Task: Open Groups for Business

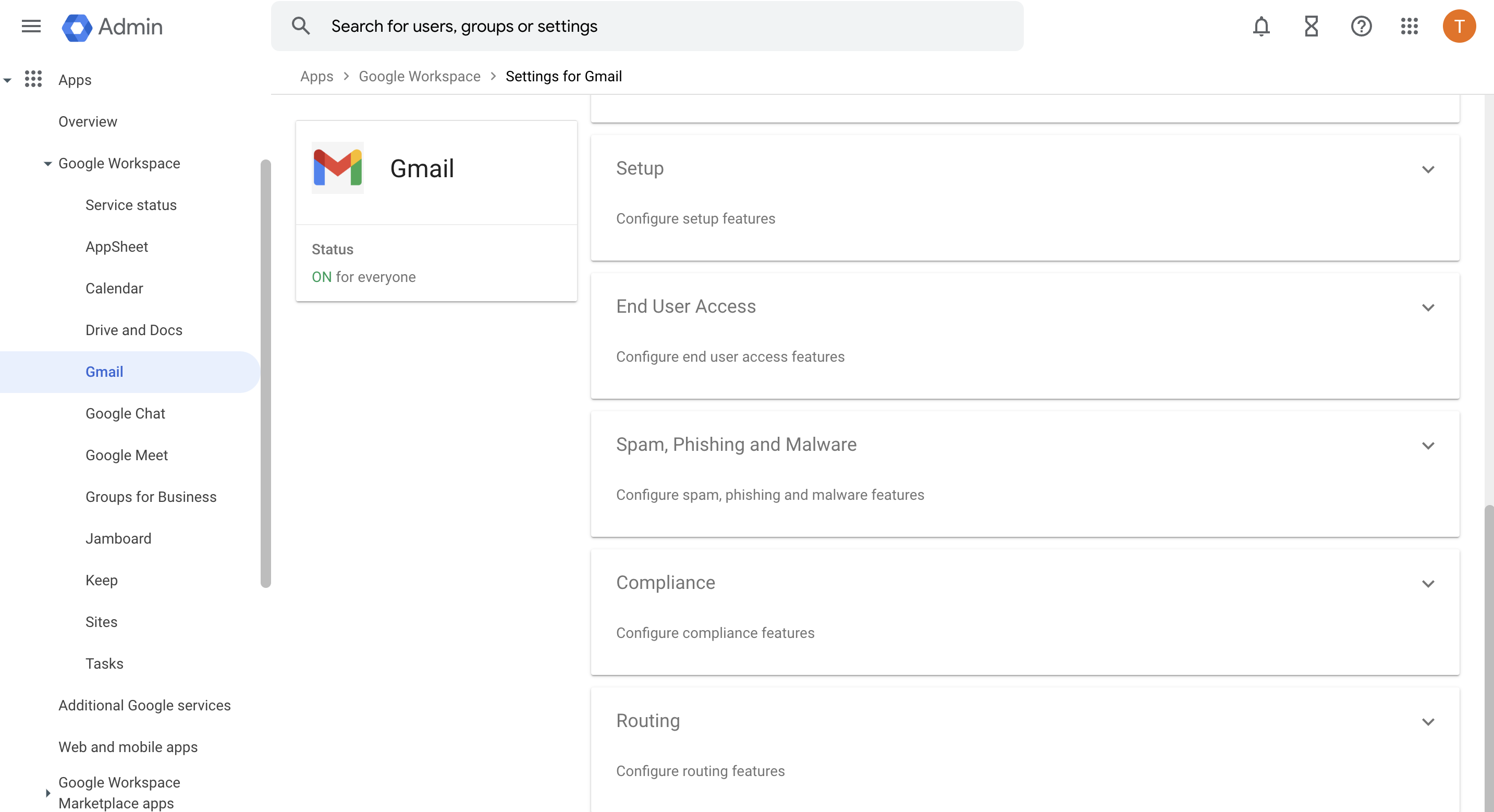Action: pos(151,497)
